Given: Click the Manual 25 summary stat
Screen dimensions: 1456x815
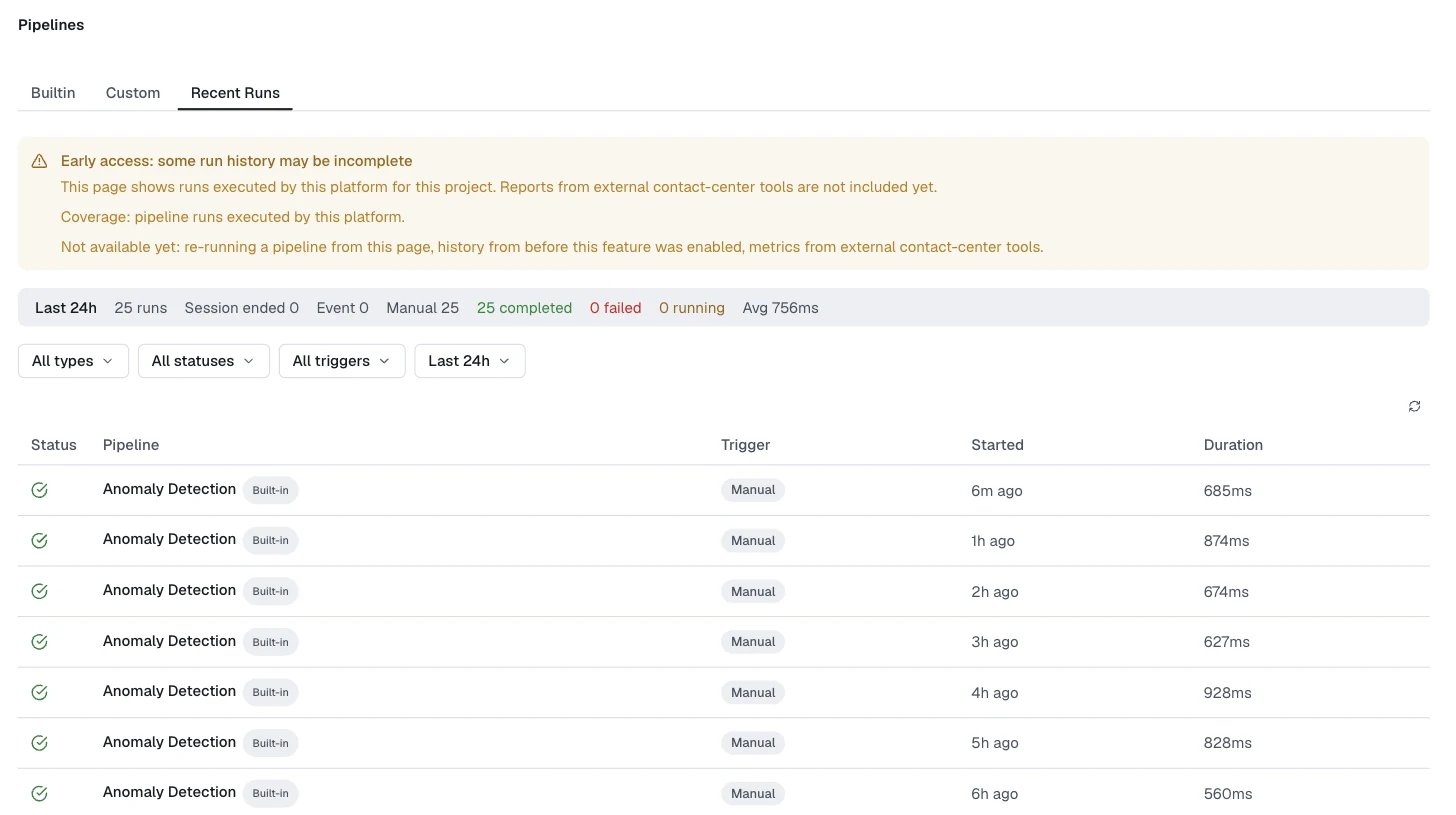Looking at the screenshot, I should coord(423,308).
